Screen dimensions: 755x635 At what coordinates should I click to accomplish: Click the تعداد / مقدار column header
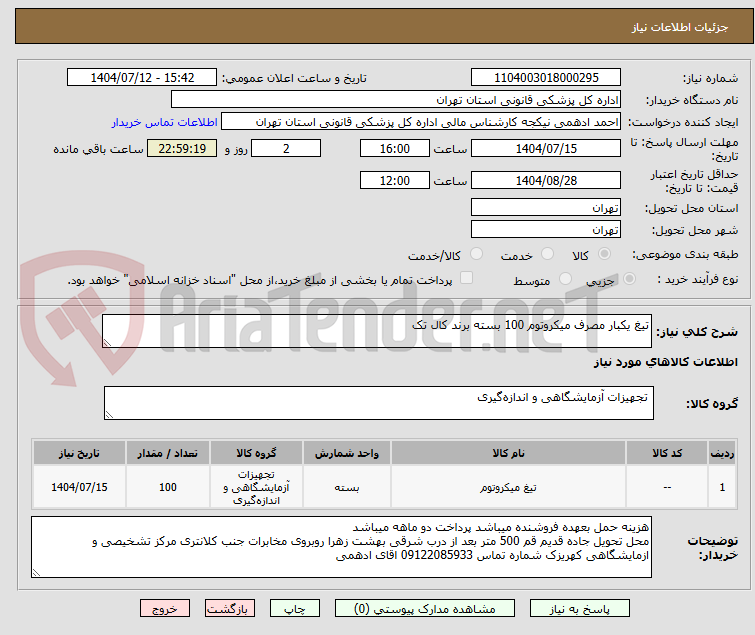[168, 453]
